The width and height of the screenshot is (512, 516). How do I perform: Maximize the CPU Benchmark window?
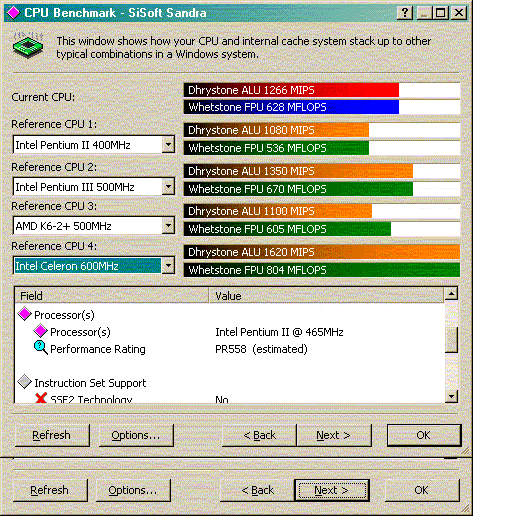(x=440, y=13)
